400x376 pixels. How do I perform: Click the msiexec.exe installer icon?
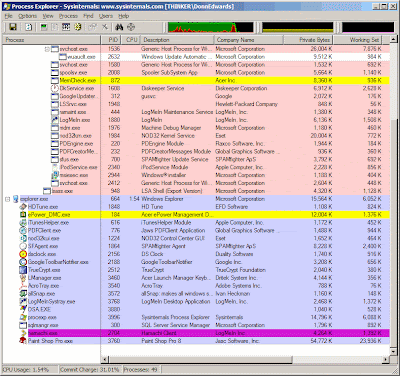[55, 175]
